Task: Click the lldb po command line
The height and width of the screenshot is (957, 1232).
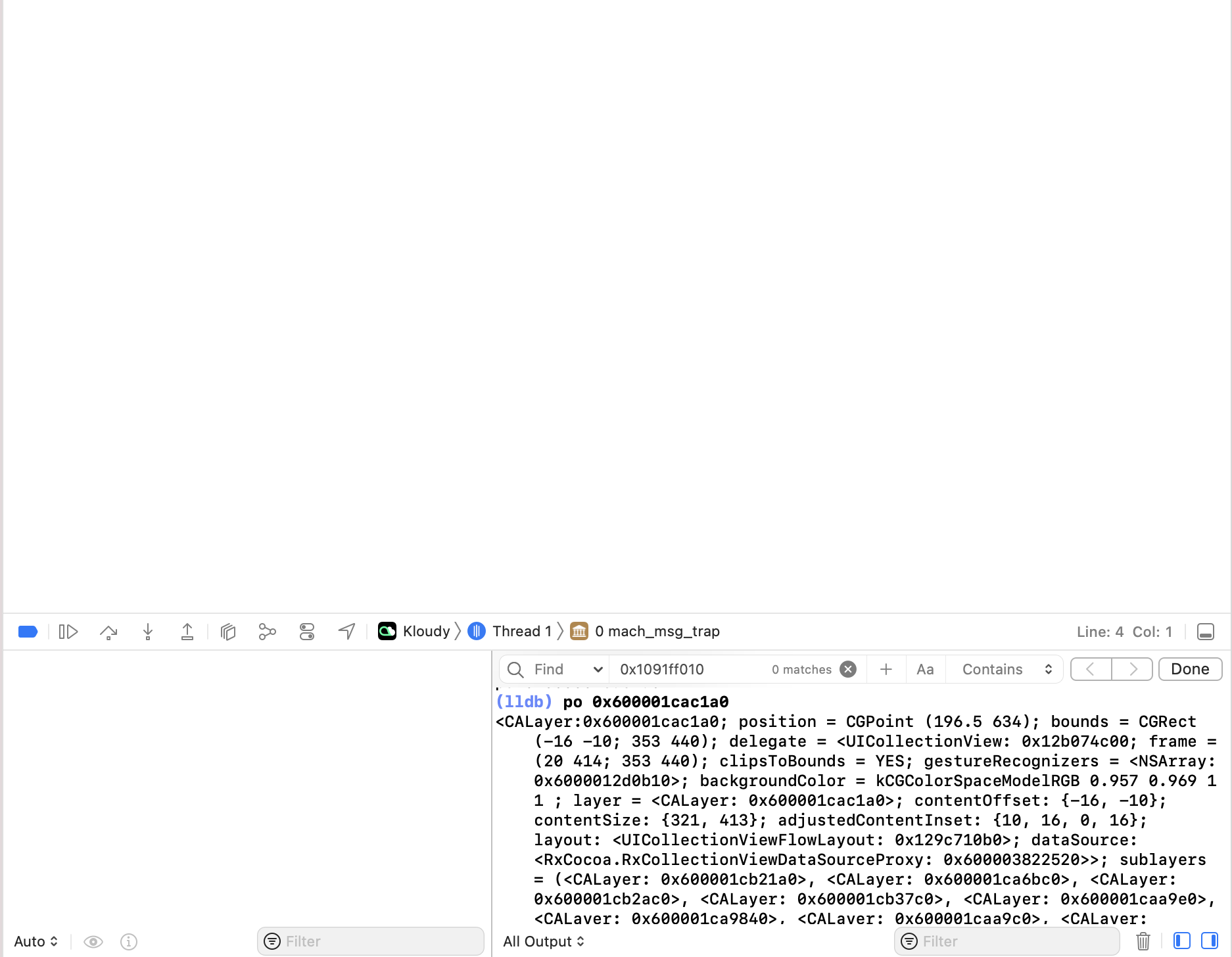Action: pos(612,702)
